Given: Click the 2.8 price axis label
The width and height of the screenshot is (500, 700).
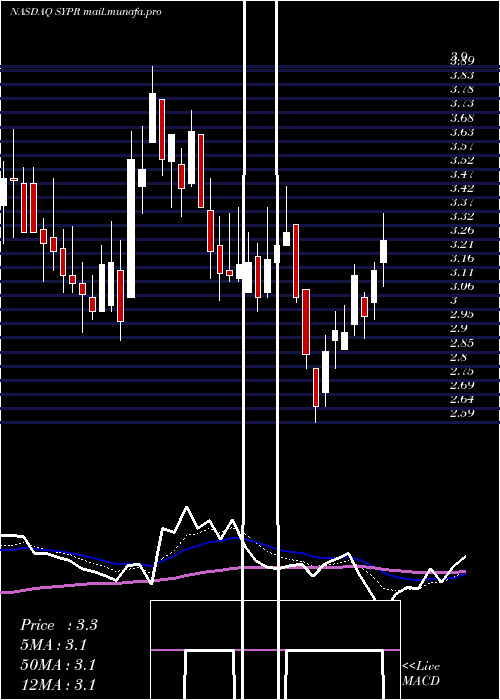Looking at the screenshot, I should pyautogui.click(x=458, y=357).
